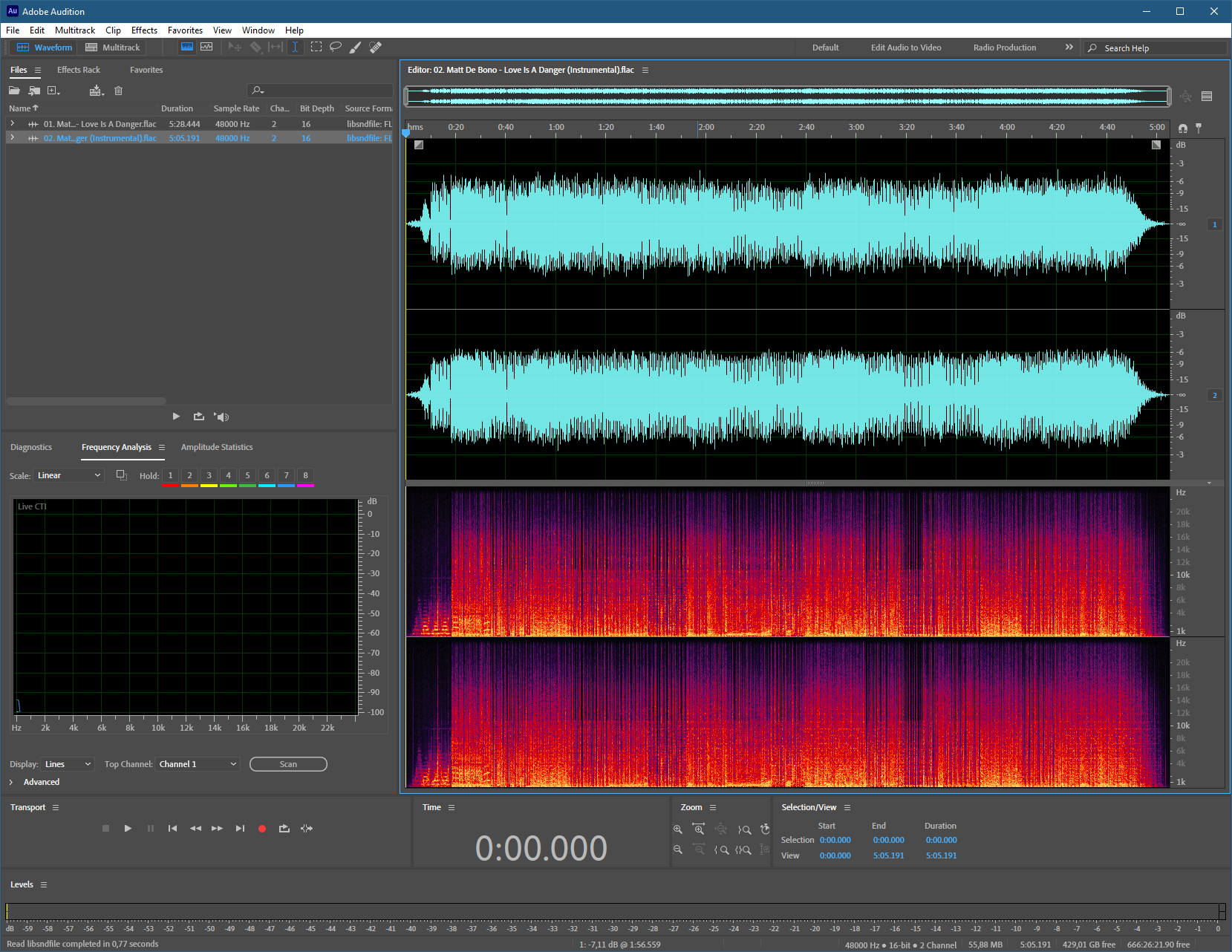
Task: Toggle Hold button 1
Action: [x=170, y=475]
